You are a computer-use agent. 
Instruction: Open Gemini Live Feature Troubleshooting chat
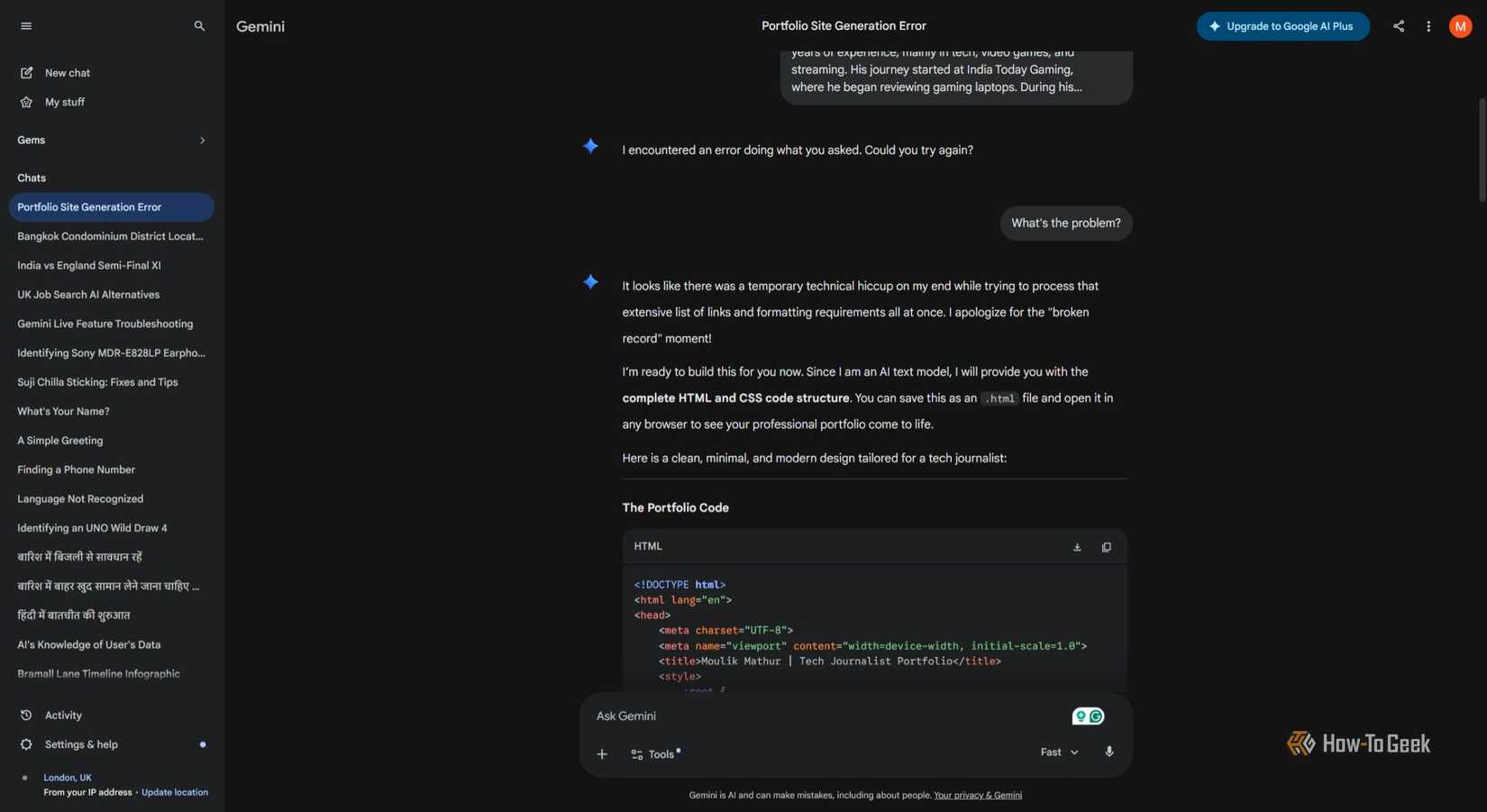[x=112, y=324]
